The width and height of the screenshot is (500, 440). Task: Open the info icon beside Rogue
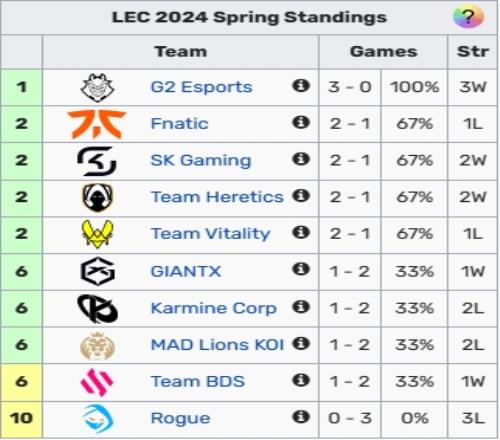301,417
